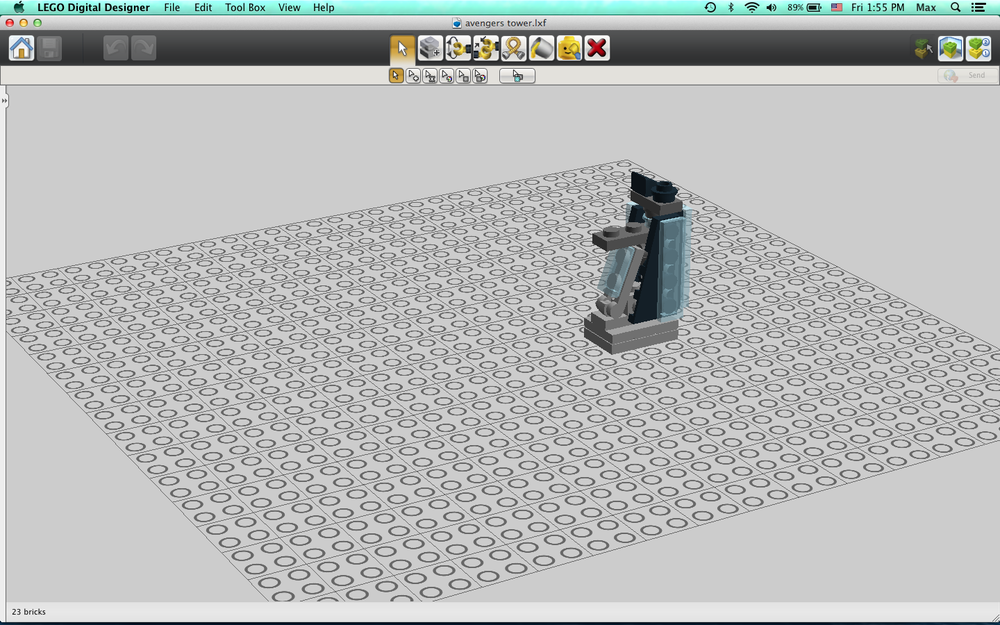
Task: Open the Tool Box menu
Action: (245, 7)
